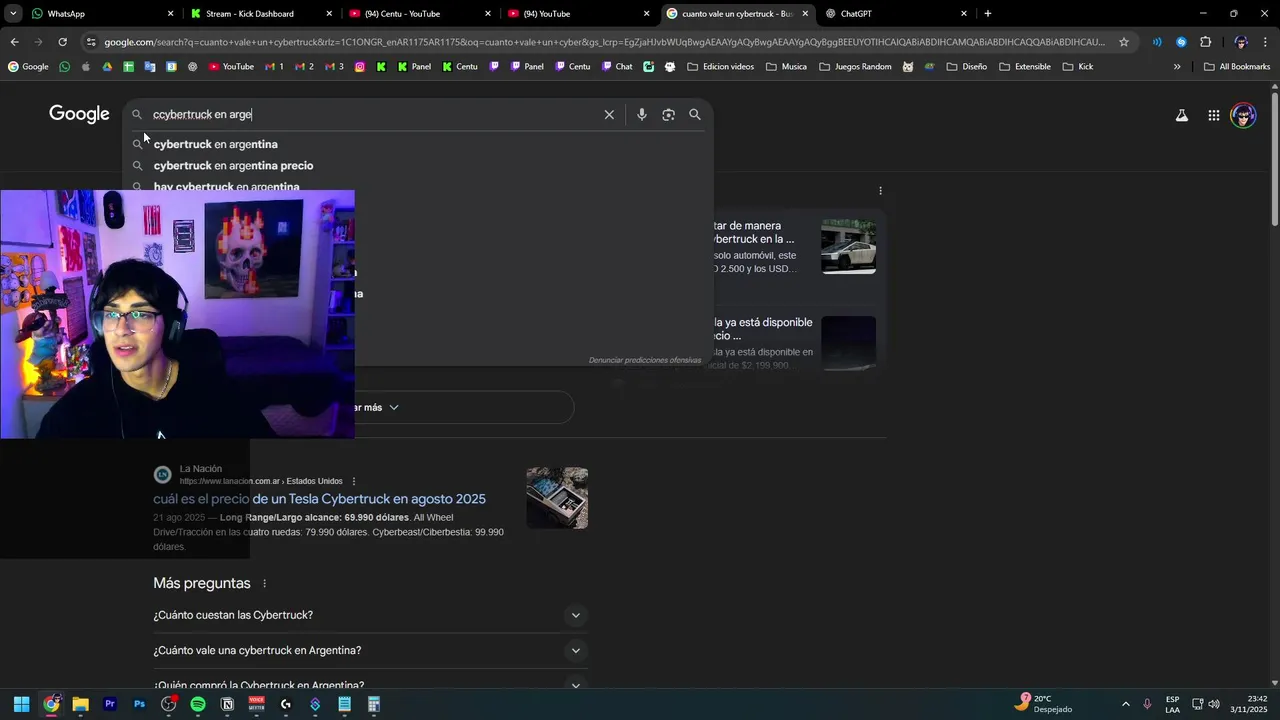Open the Extensible bookmark folder
This screenshot has height=720, width=1280.
(x=1024, y=67)
